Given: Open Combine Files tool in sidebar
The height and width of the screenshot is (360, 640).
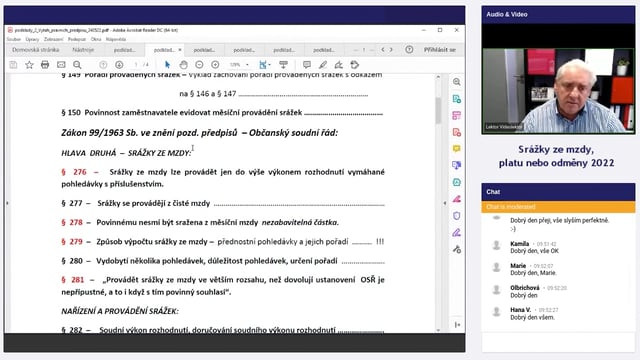Looking at the screenshot, I should click(x=457, y=165).
